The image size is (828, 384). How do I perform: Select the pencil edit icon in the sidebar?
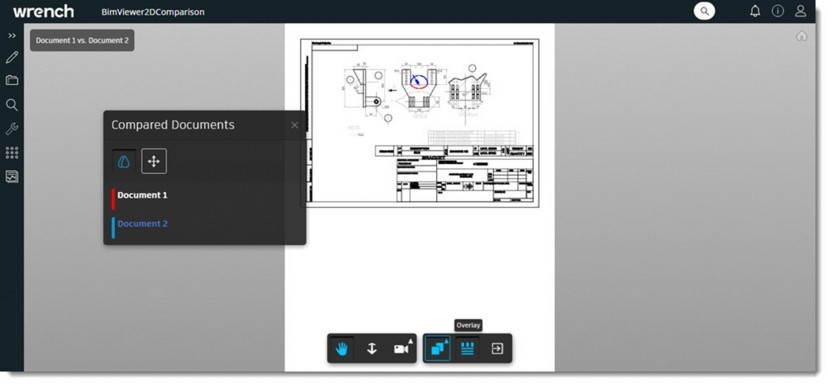point(12,57)
